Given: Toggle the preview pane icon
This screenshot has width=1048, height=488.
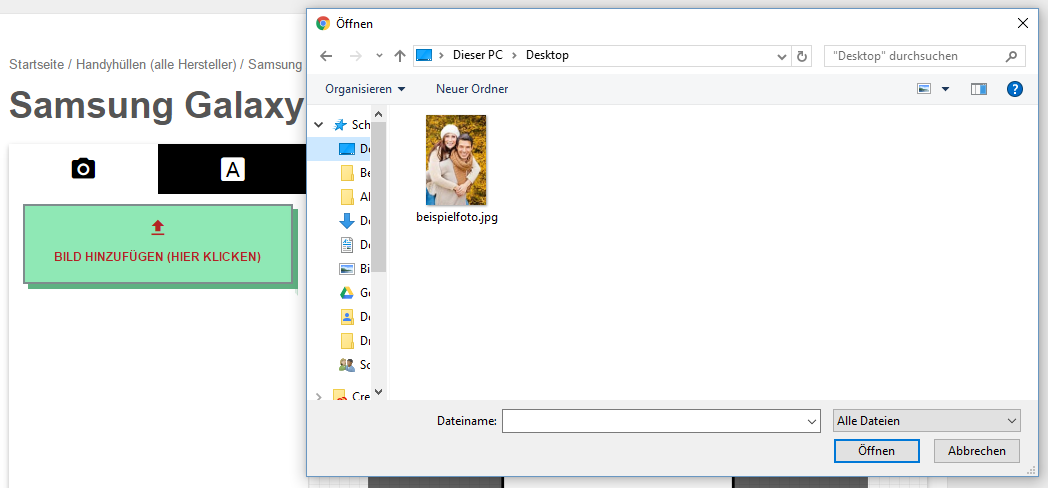Looking at the screenshot, I should click(979, 89).
